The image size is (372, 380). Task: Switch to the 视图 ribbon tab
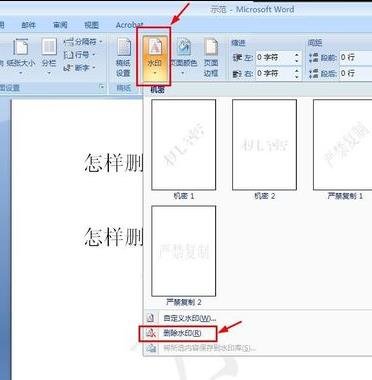(91, 25)
